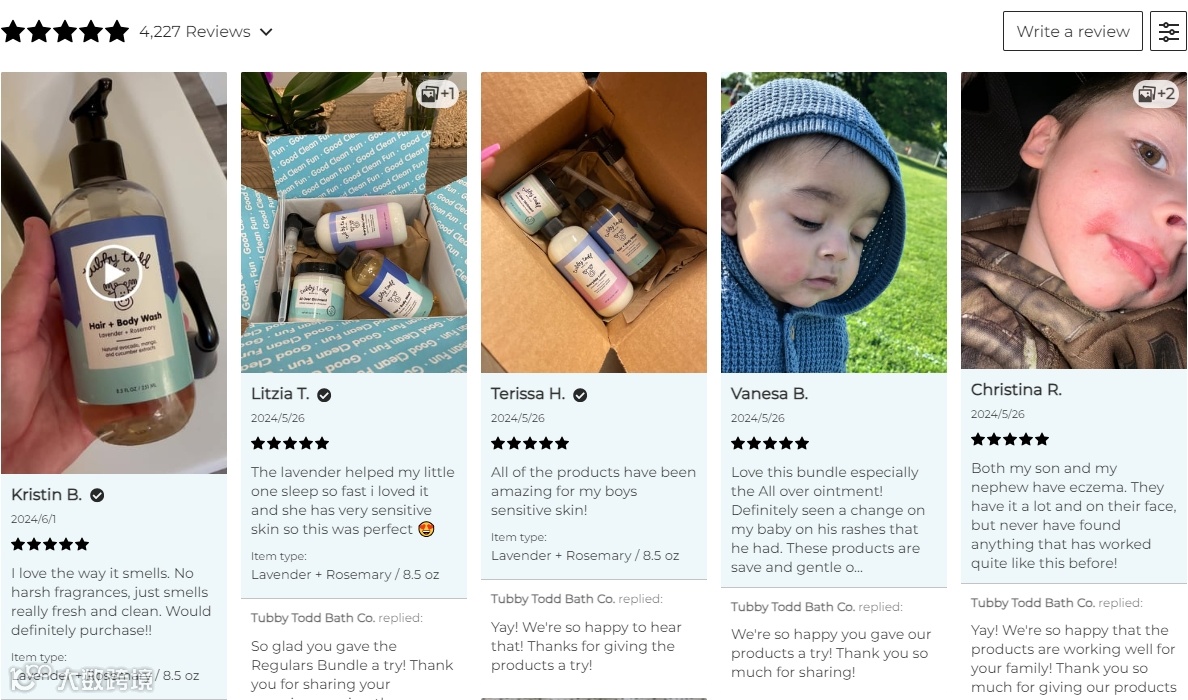
Task: Open the review filter settings icon
Action: 1168,31
